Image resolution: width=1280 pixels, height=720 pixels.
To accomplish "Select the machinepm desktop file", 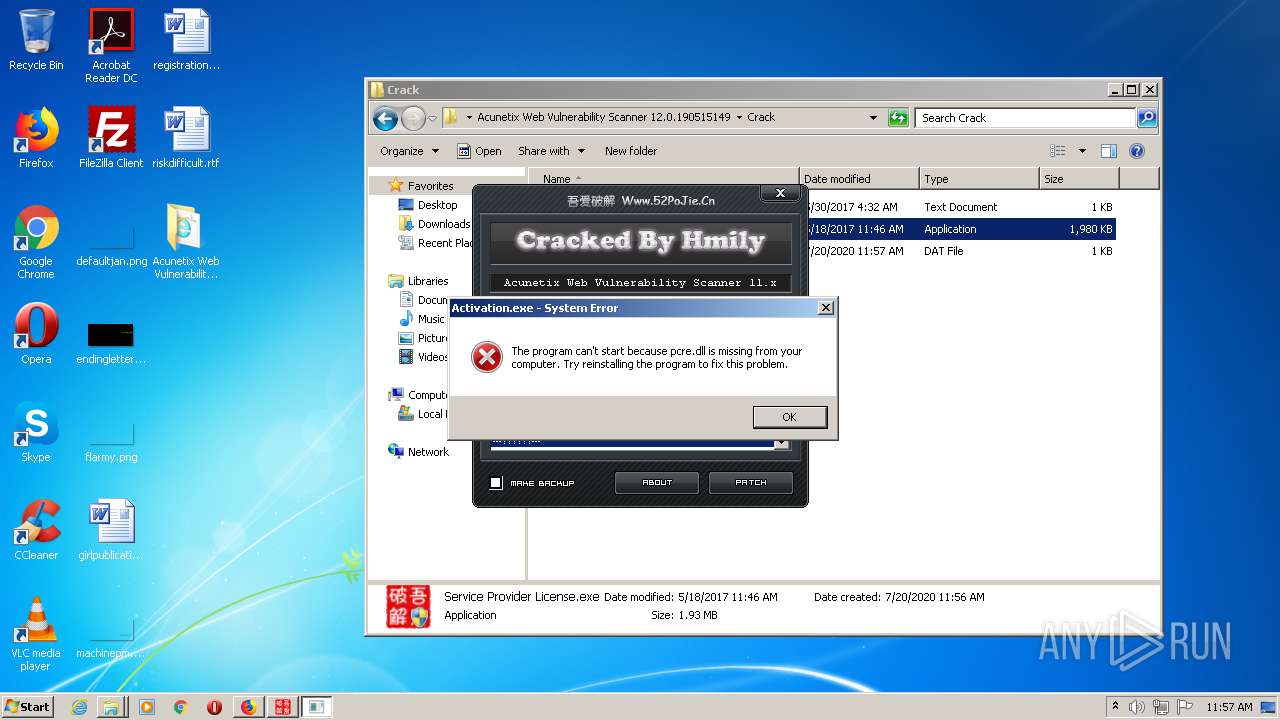I will pyautogui.click(x=111, y=638).
